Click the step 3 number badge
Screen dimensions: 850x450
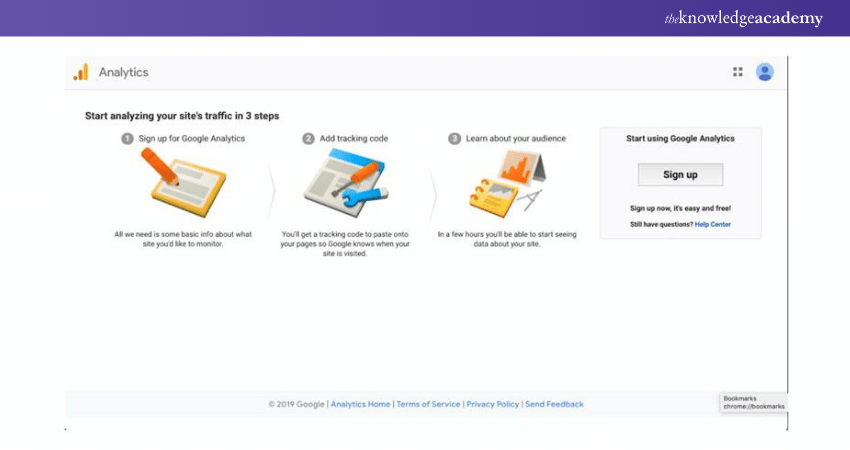(455, 139)
